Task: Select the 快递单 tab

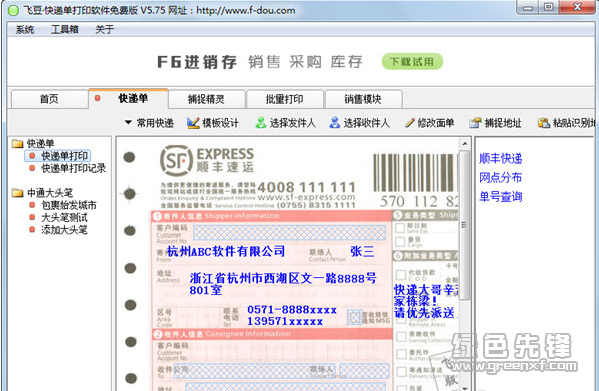Action: (128, 99)
